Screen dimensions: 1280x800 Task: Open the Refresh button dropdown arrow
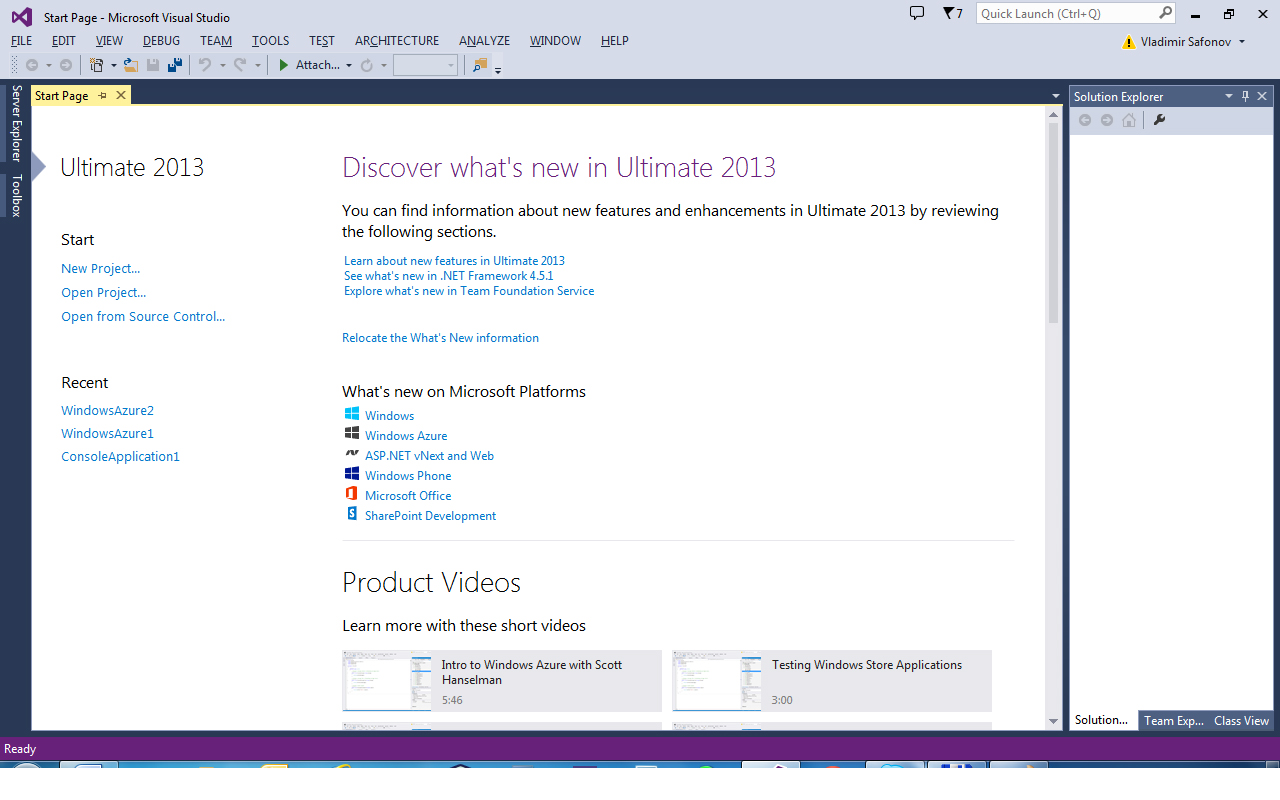pos(384,66)
